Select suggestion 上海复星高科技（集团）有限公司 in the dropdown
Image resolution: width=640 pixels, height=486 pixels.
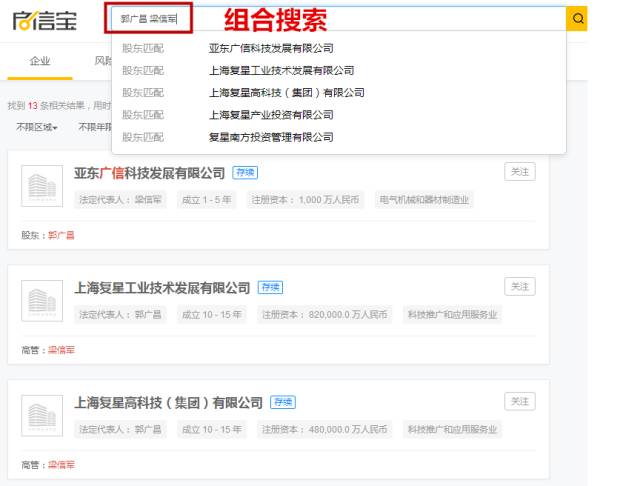tap(286, 93)
